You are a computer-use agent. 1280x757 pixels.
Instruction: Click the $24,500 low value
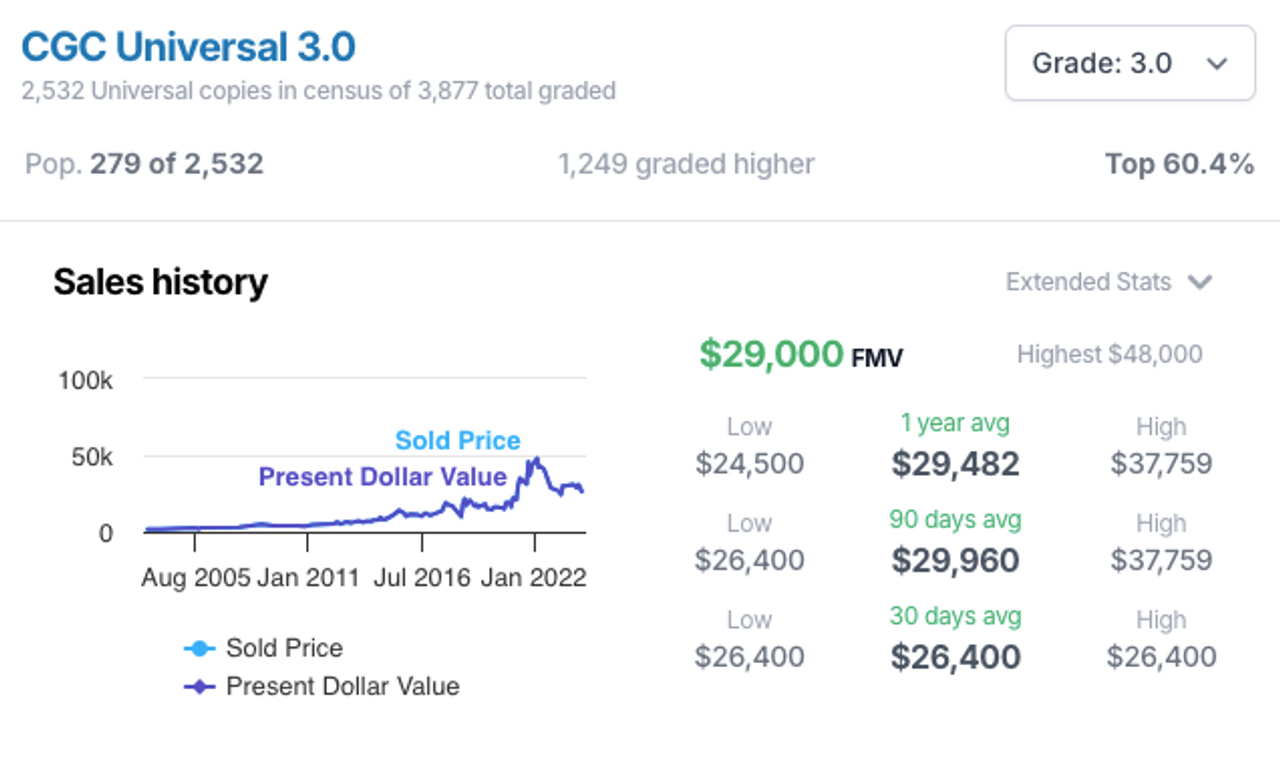click(749, 463)
